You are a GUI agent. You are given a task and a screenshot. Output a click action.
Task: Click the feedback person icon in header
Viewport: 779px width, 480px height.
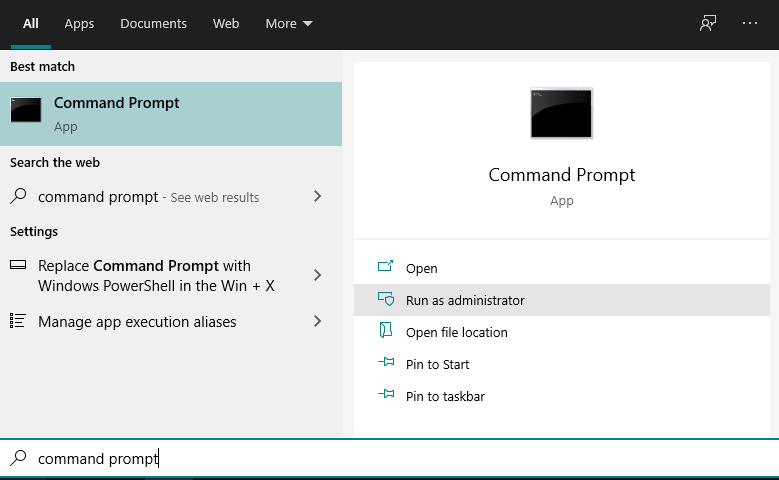tap(708, 23)
